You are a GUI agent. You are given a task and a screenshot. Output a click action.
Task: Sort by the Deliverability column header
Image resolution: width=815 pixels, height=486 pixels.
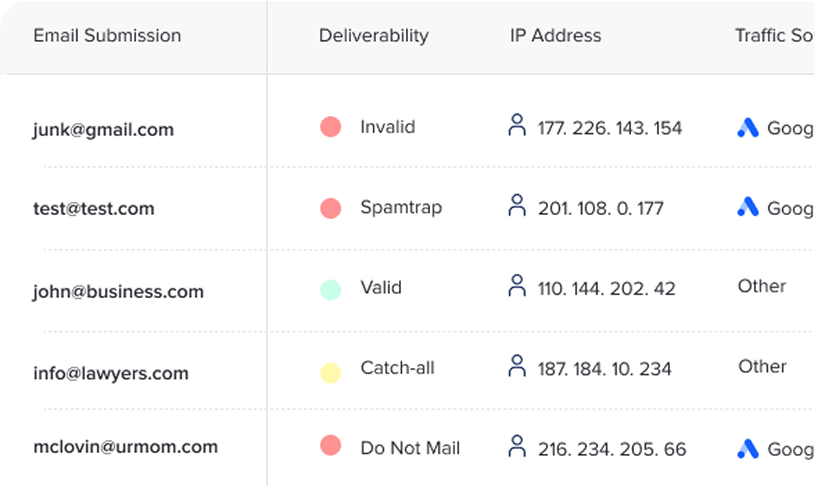click(x=373, y=36)
